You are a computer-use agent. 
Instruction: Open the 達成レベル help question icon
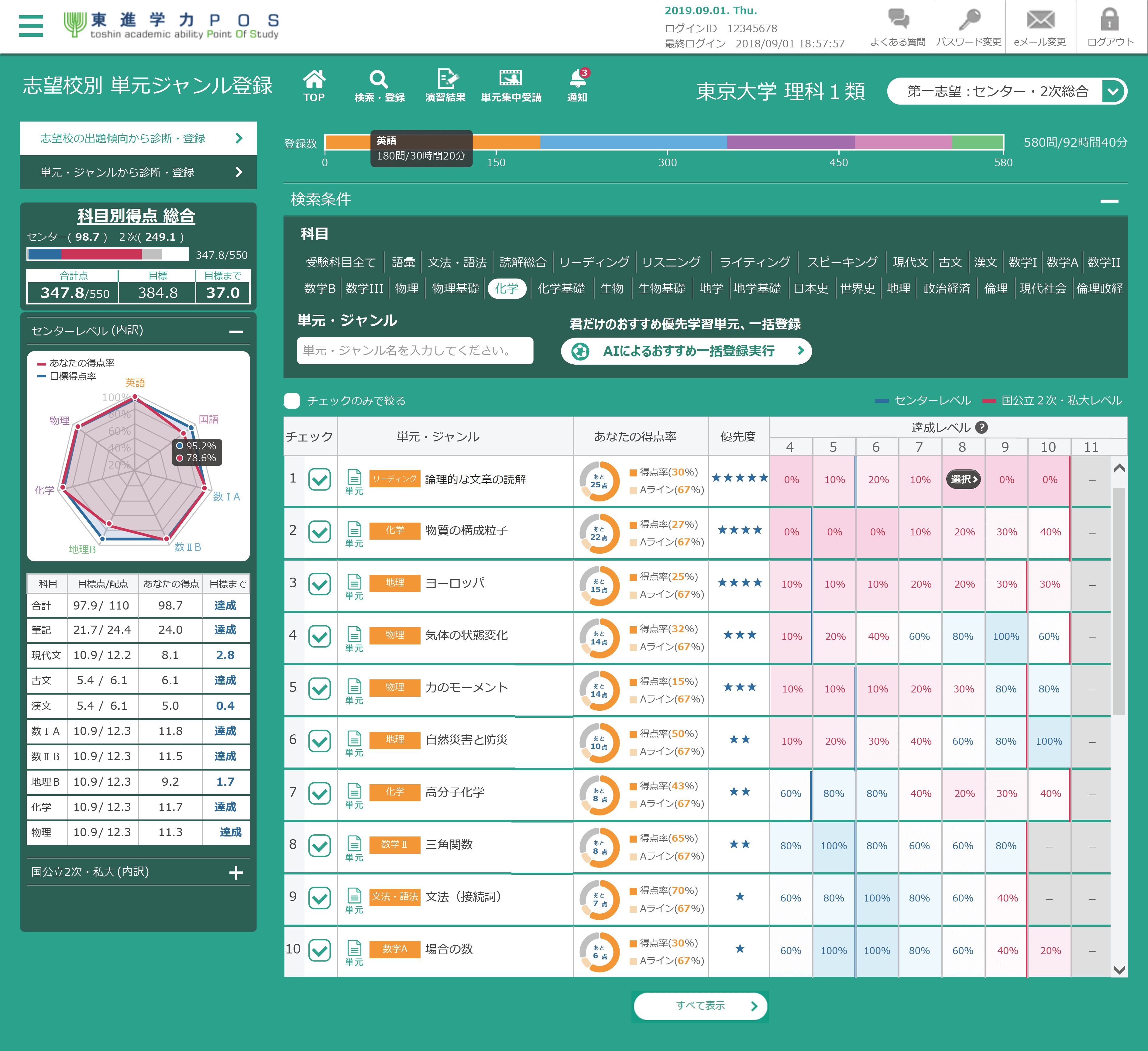tap(981, 427)
